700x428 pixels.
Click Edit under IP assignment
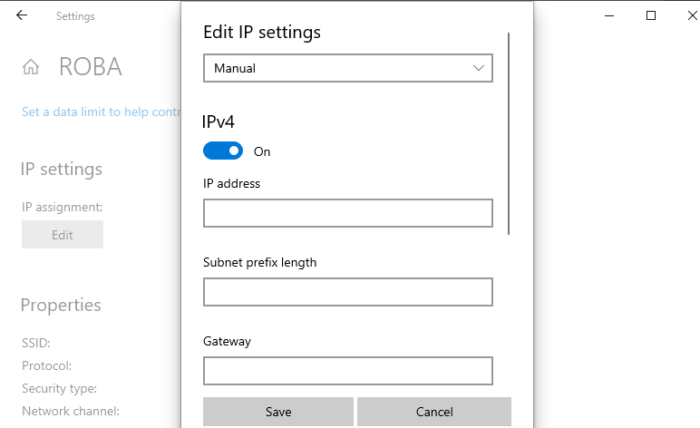tap(62, 235)
